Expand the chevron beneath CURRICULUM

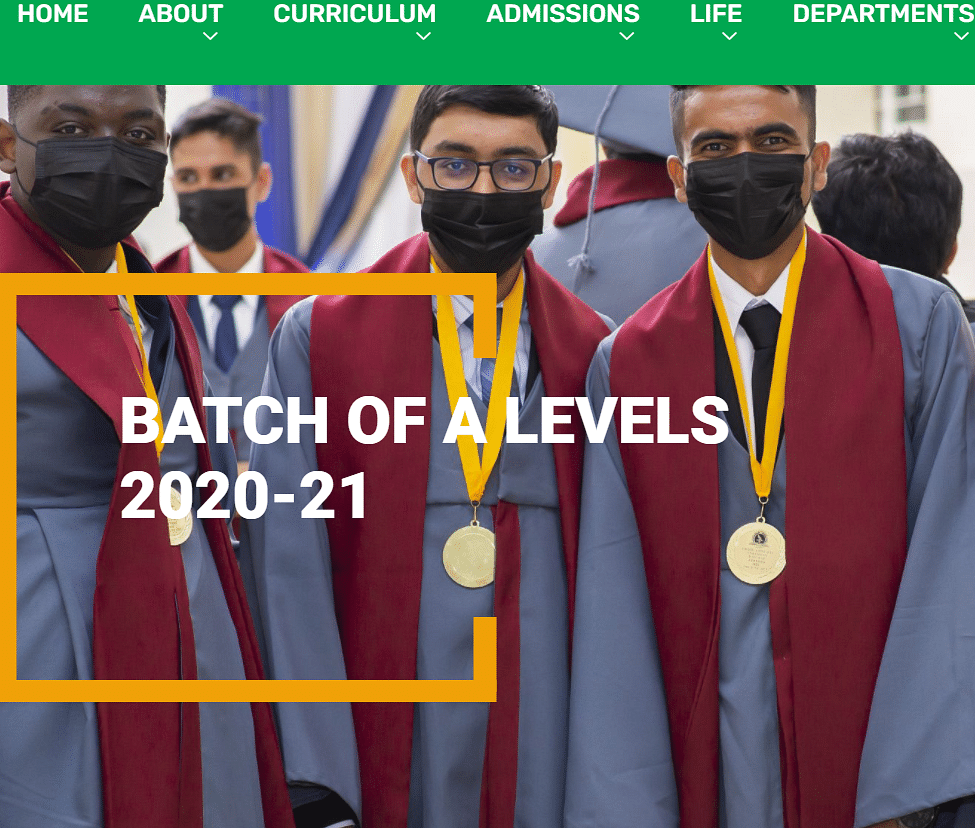coord(423,36)
